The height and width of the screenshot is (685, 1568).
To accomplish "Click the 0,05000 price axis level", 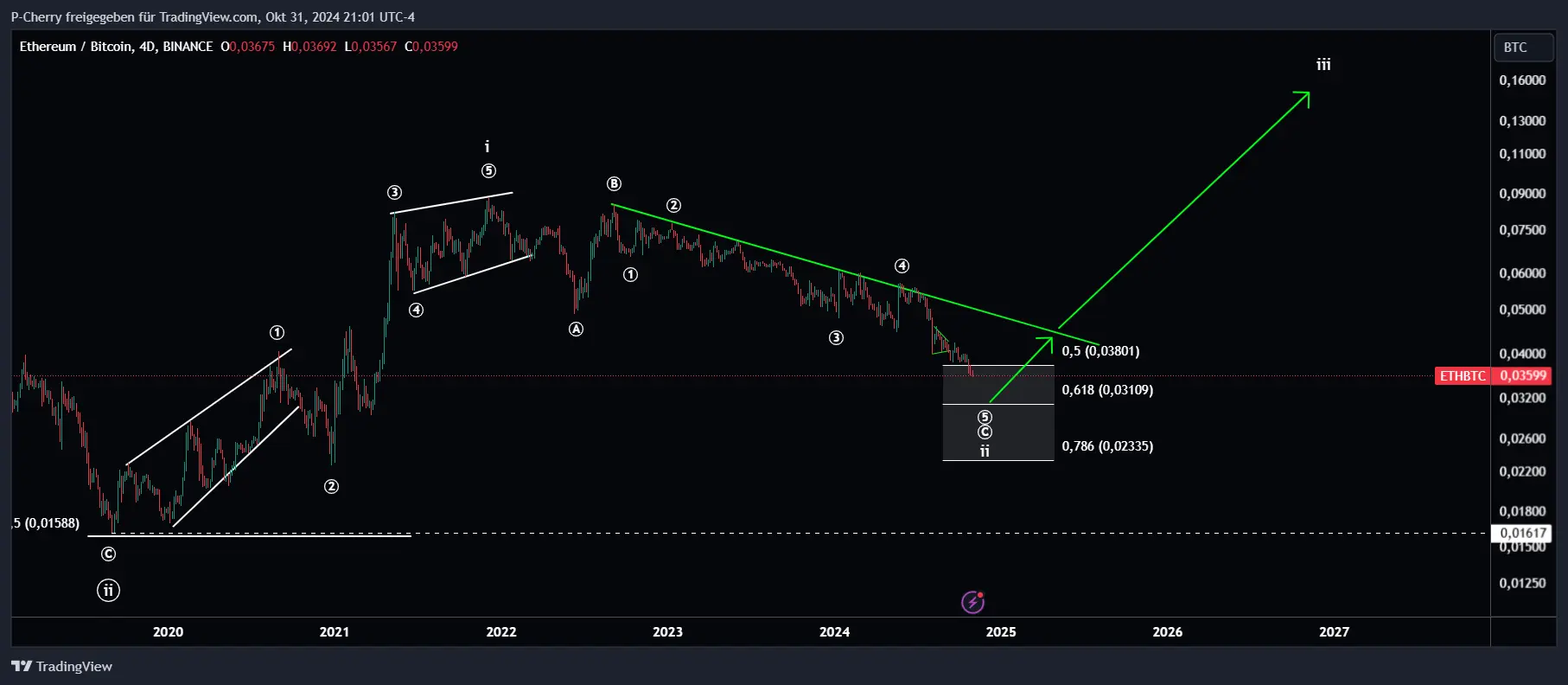I will pyautogui.click(x=1522, y=310).
